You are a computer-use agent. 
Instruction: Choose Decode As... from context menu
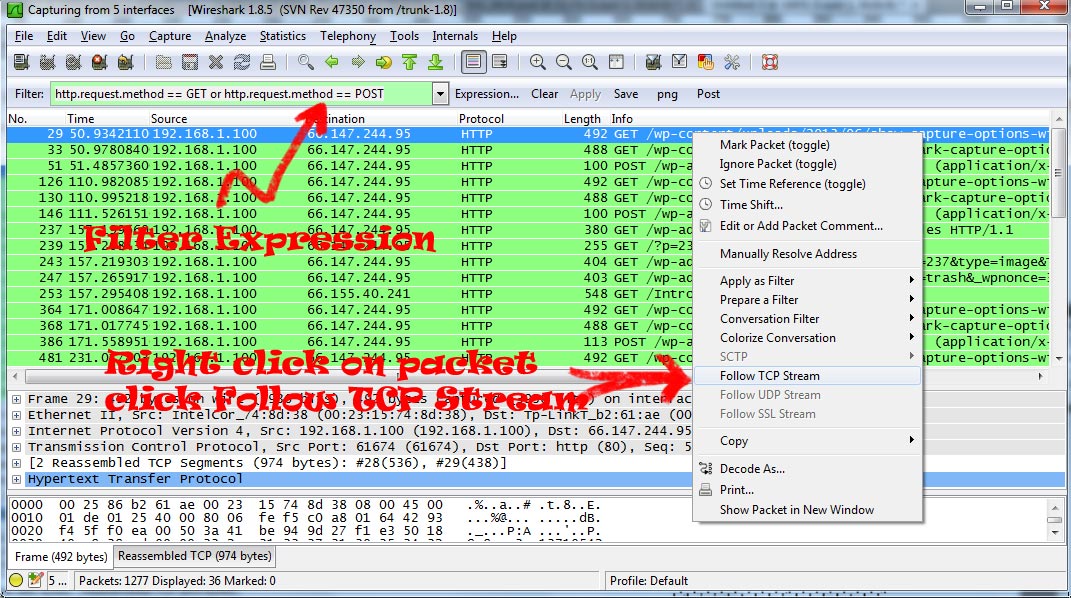(x=807, y=469)
